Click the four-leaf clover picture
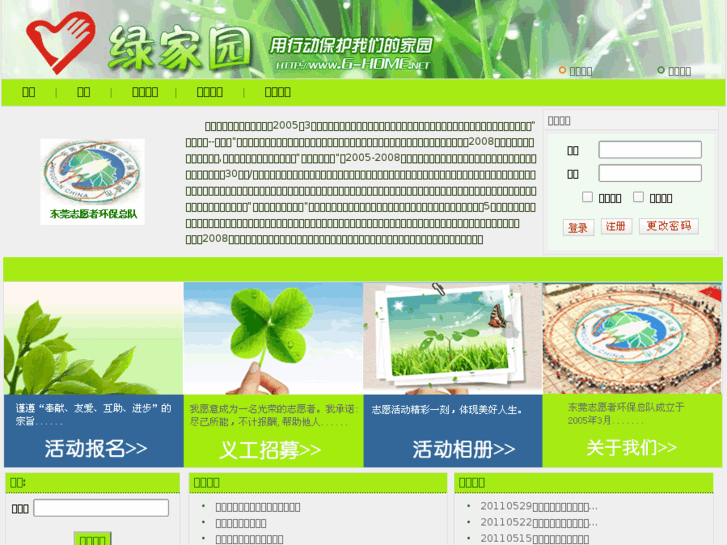Viewport: 727px width, 545px height. (274, 339)
